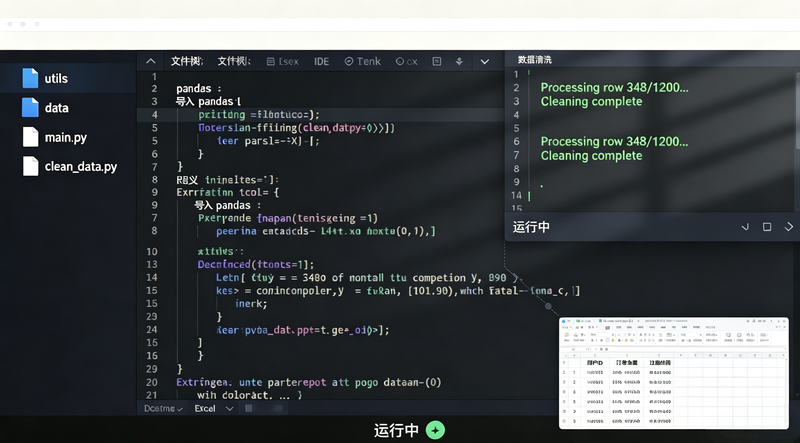Click the right chevron in 运行中 panel header
This screenshot has height=443, width=800.
point(789,227)
